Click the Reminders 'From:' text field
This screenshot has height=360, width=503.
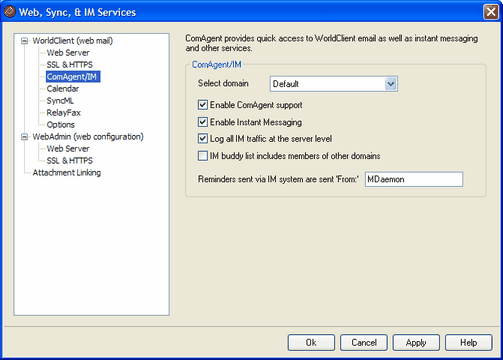414,179
